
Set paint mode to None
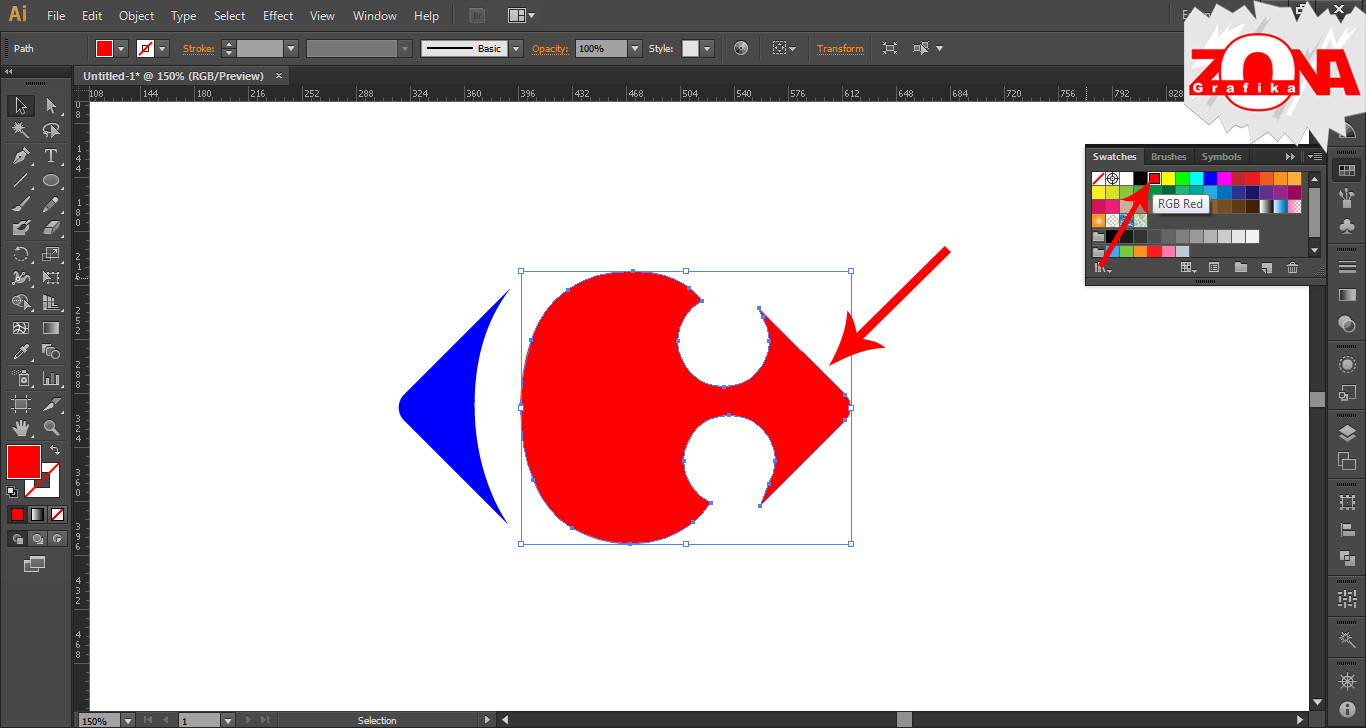click(57, 514)
